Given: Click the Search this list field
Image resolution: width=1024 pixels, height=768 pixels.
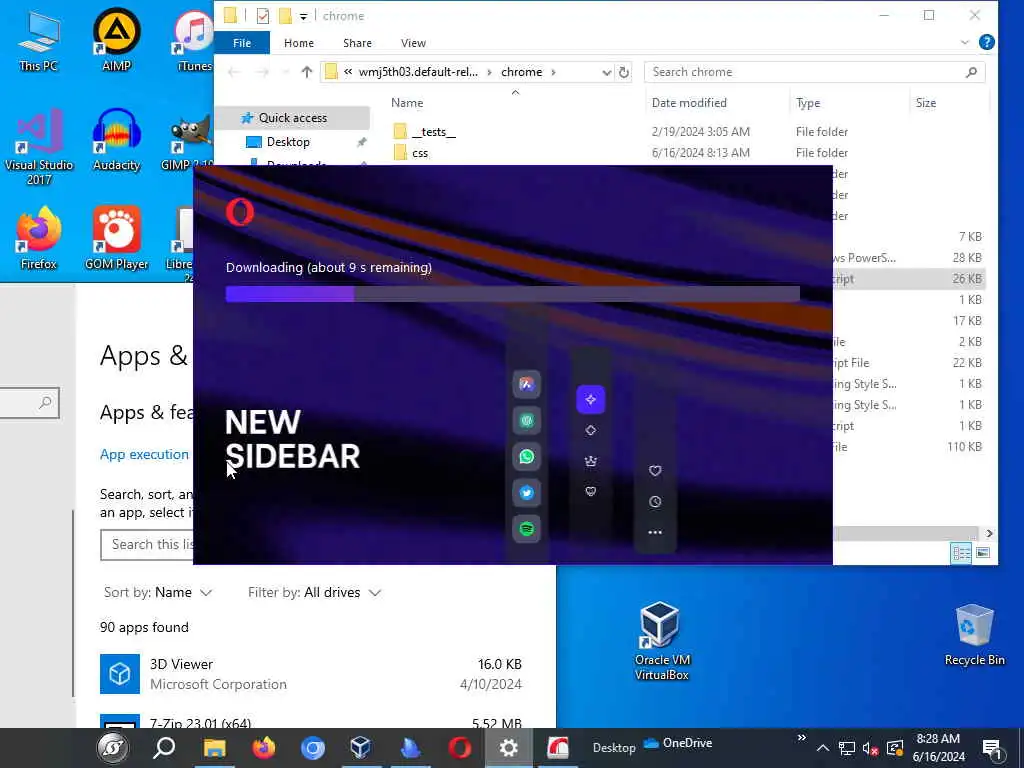Looking at the screenshot, I should [148, 545].
